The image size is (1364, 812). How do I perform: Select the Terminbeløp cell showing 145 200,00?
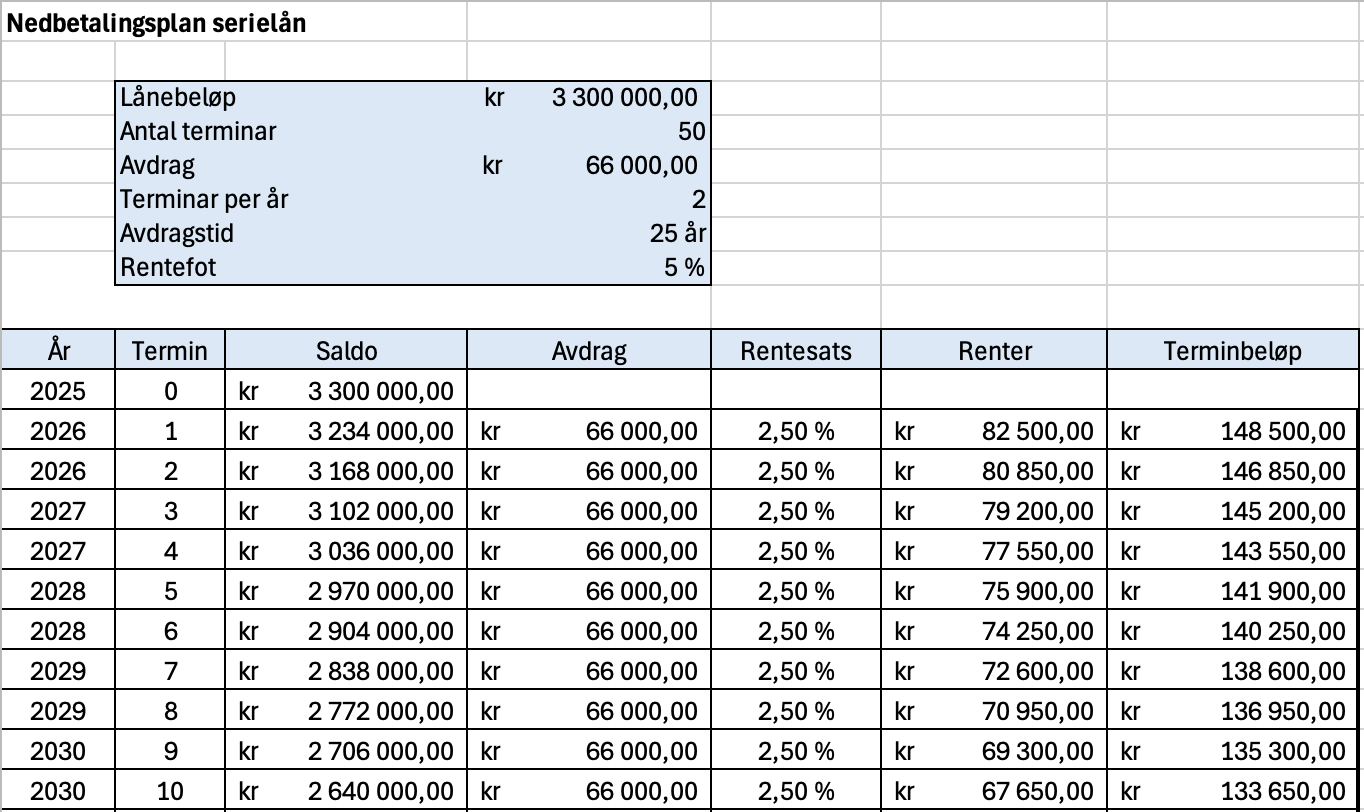point(1232,511)
